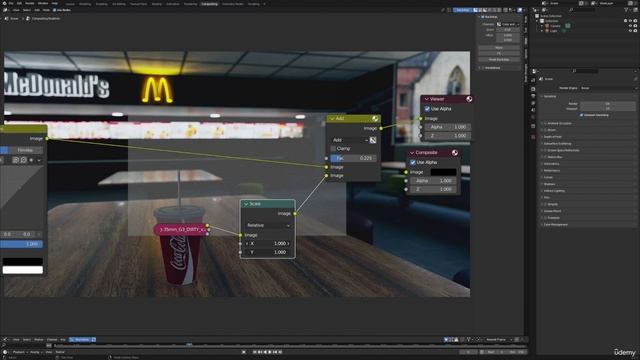
Task: Open the Render Engine dropdown
Action: (608, 88)
